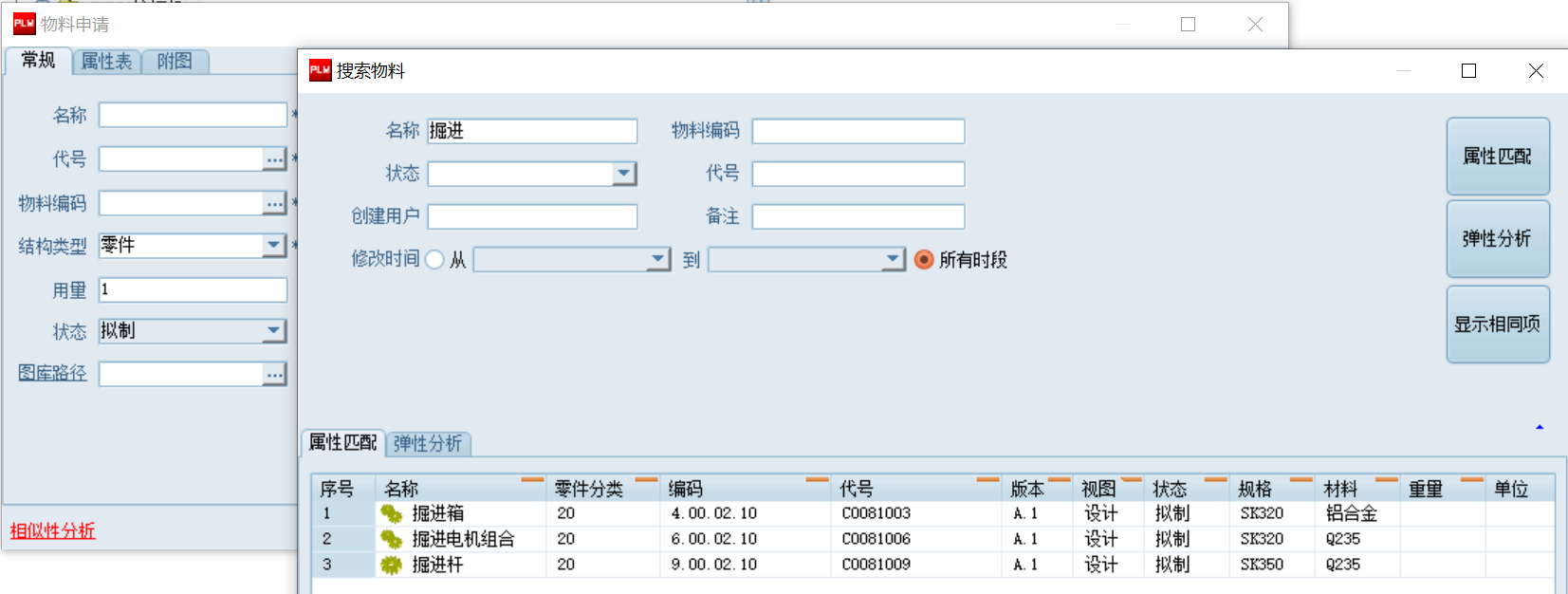Open the 从 start date dropdown
This screenshot has height=594, width=1568.
click(658, 259)
